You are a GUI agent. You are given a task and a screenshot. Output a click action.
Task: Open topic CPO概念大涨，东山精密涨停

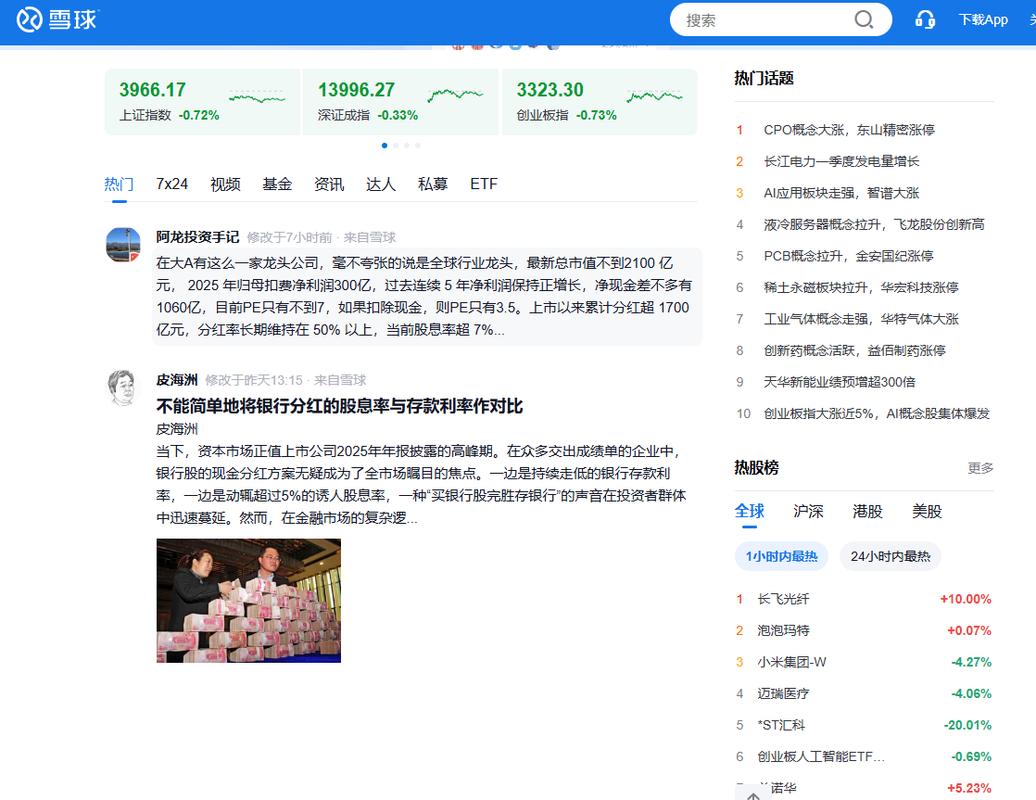[849, 130]
